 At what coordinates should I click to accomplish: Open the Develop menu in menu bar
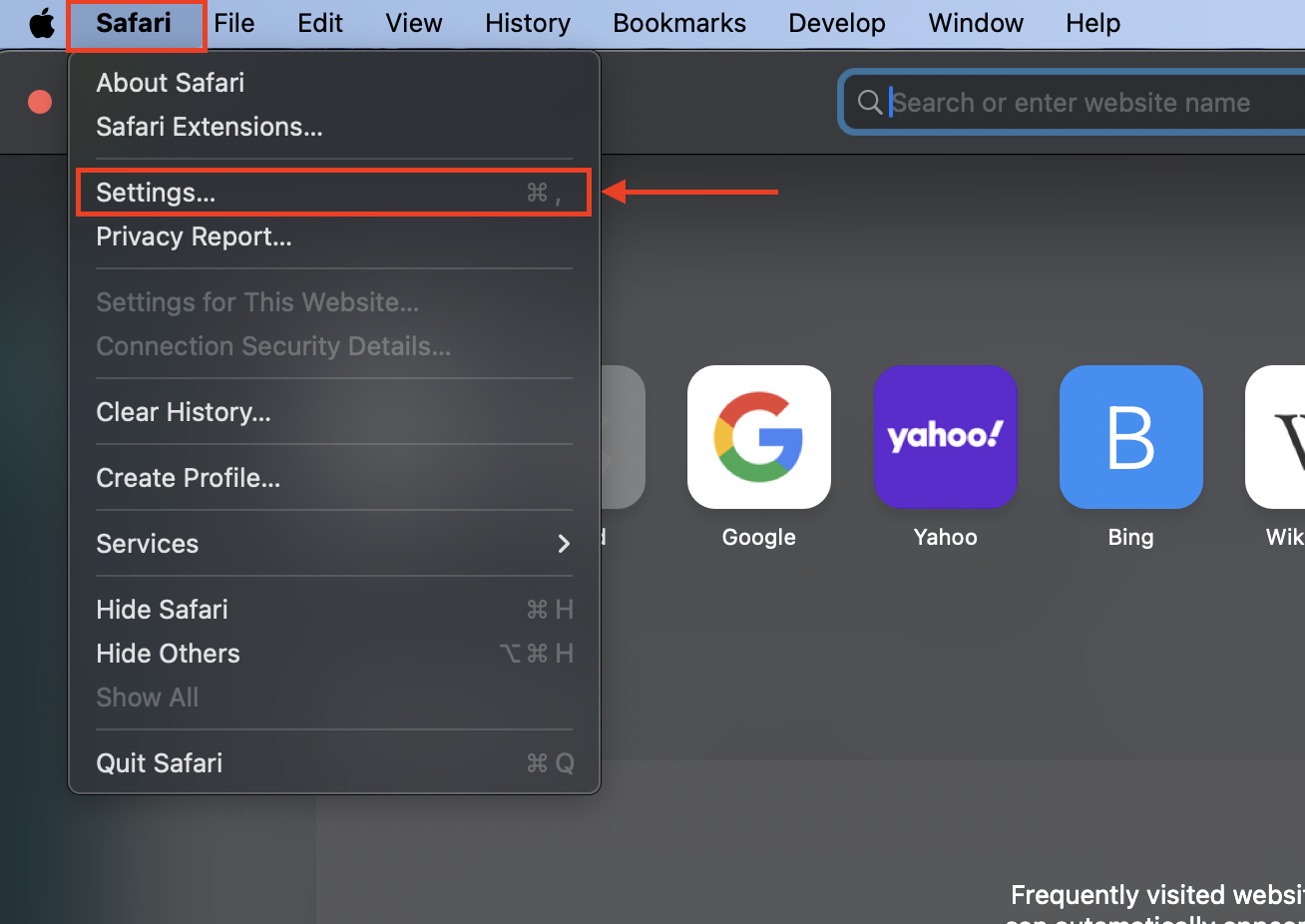836,23
